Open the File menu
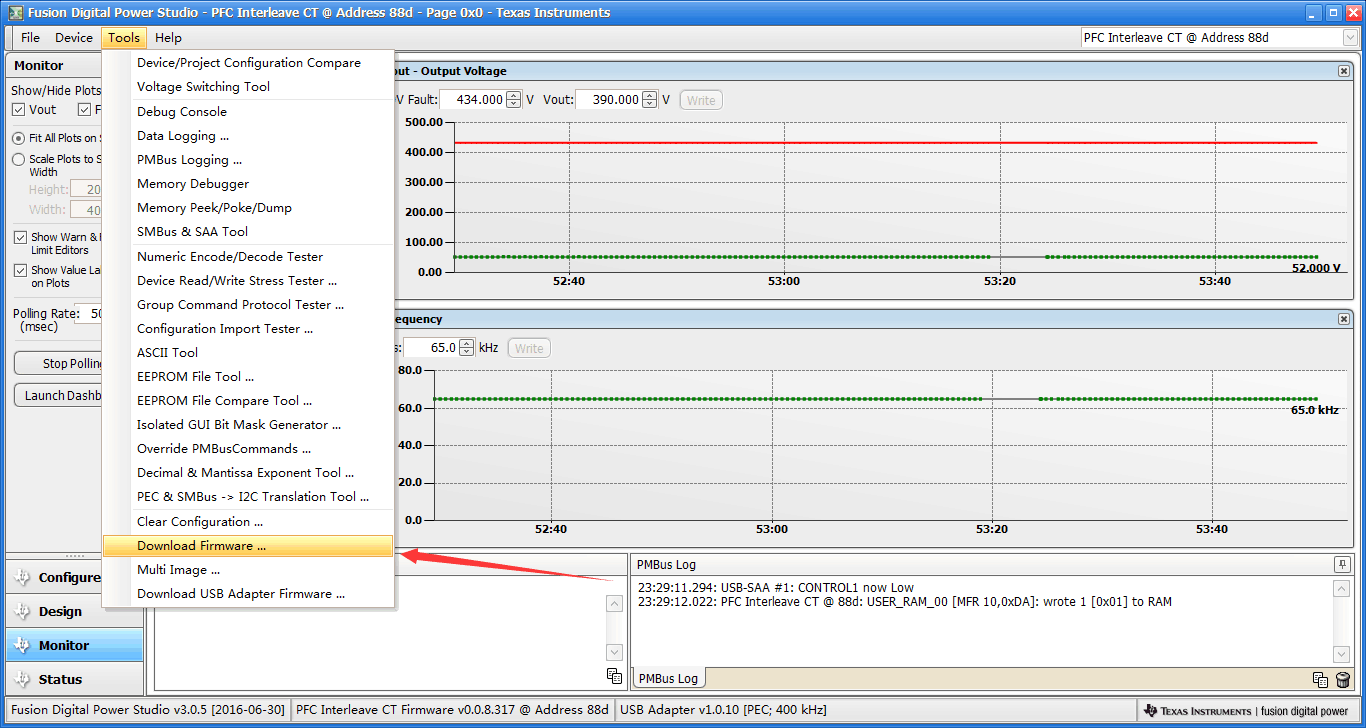Screen dimensions: 1366x728 (30, 38)
